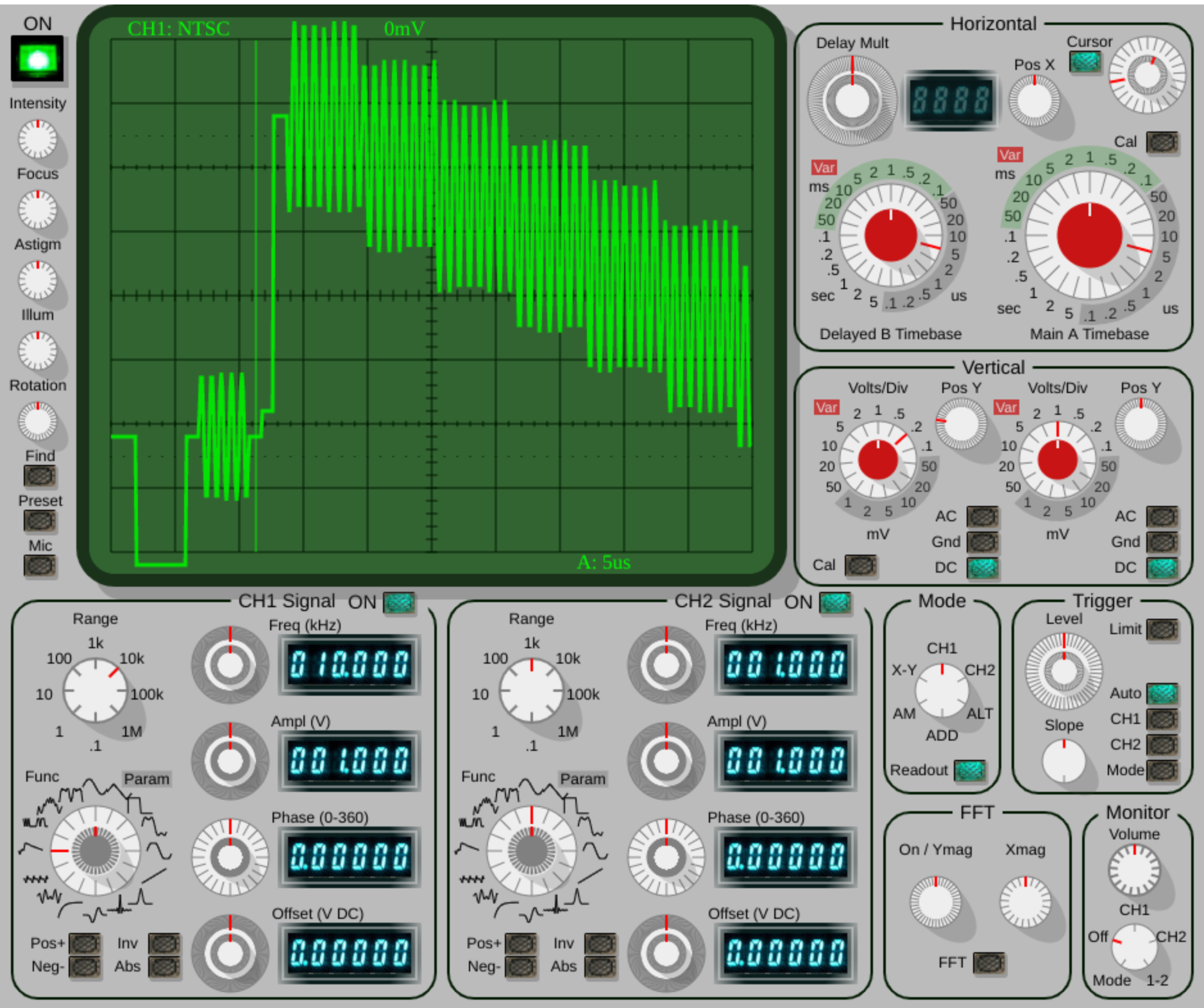Image resolution: width=1204 pixels, height=1008 pixels.
Task: Click the Main A Timebase dial
Action: (x=1089, y=235)
